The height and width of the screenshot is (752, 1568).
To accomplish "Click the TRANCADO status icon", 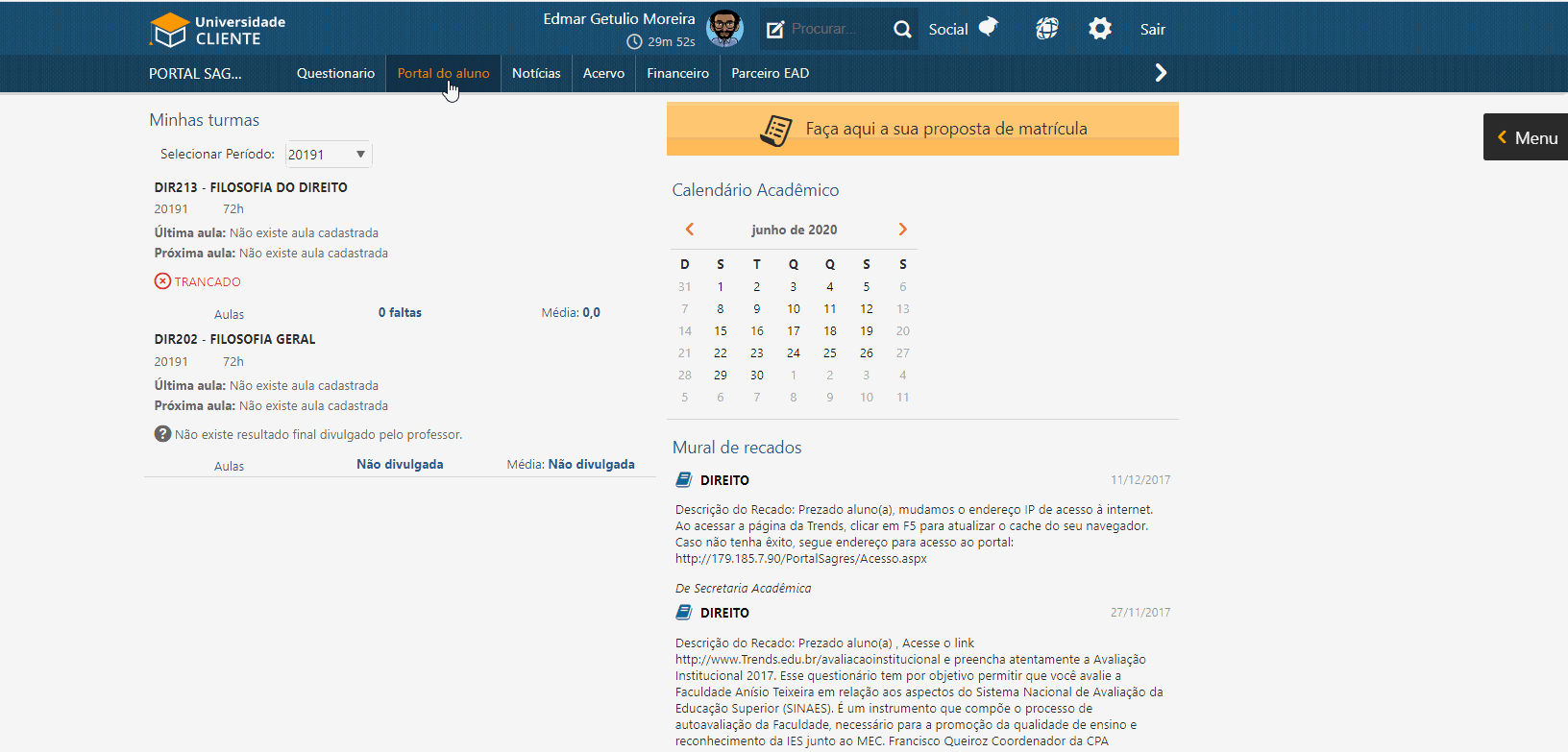I will 162,281.
